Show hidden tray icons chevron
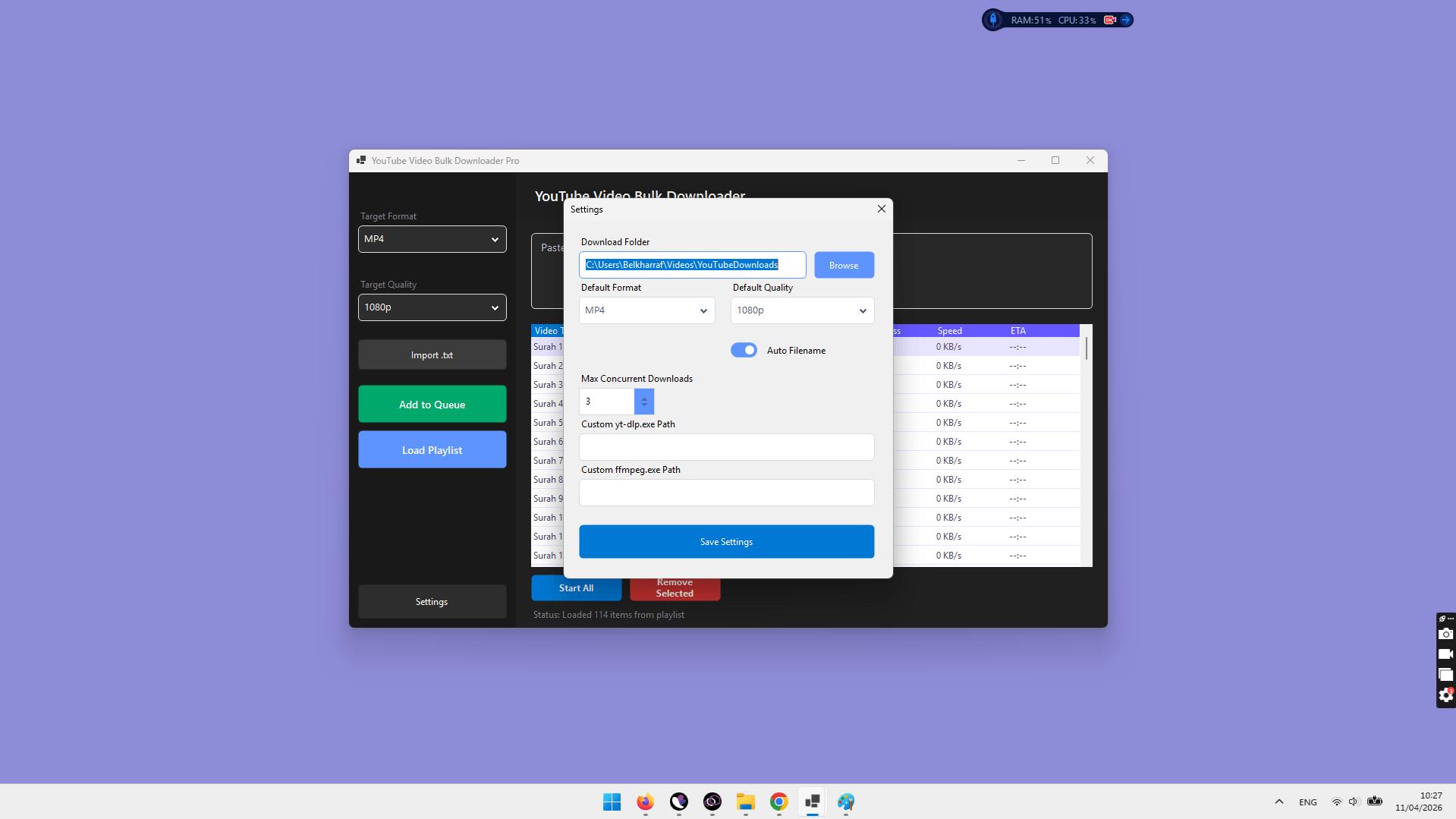Image resolution: width=1456 pixels, height=819 pixels. pos(1278,802)
